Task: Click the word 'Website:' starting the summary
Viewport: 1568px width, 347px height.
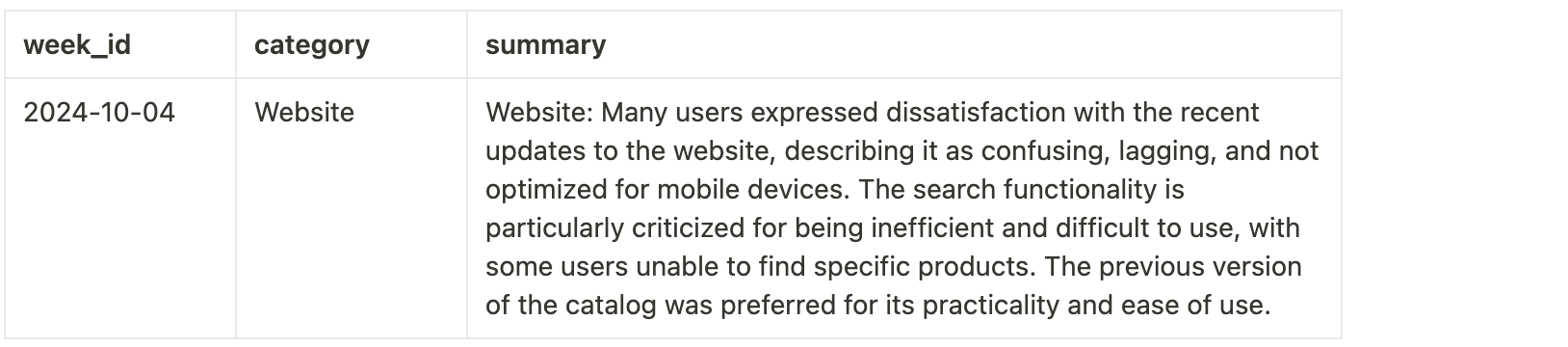Action: pos(539,113)
